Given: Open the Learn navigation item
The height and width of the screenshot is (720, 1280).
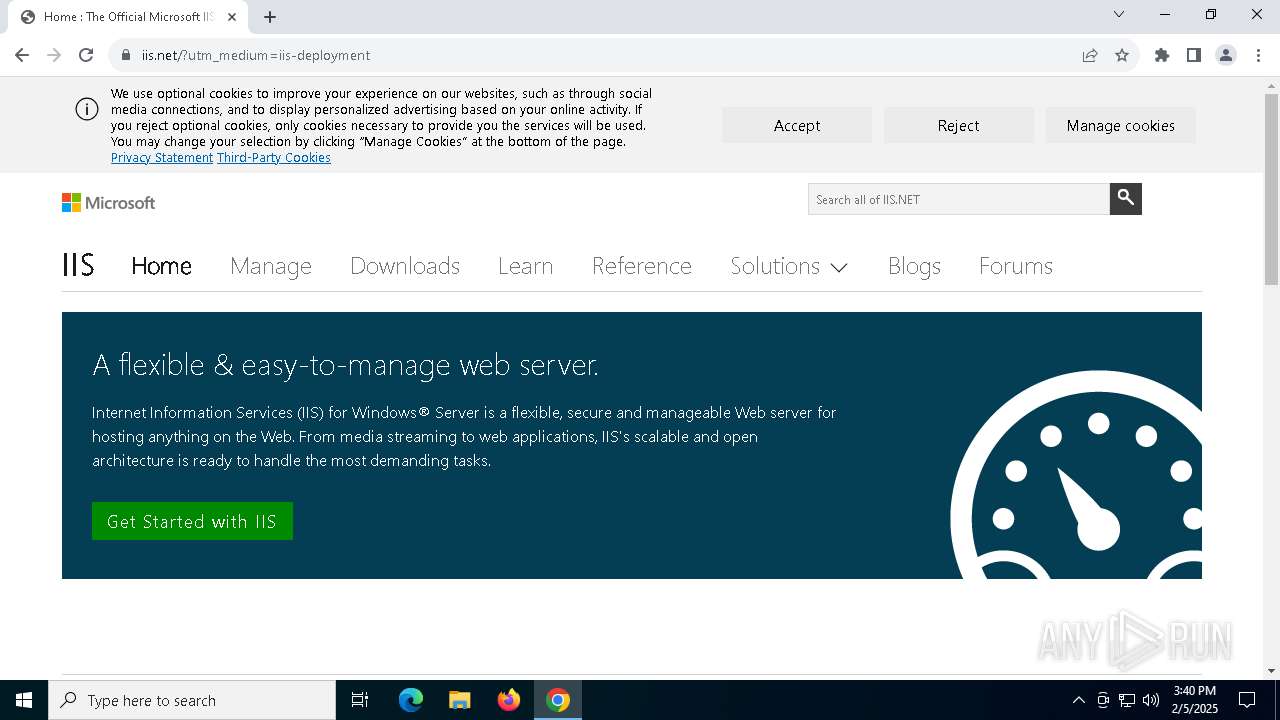Looking at the screenshot, I should (x=525, y=265).
